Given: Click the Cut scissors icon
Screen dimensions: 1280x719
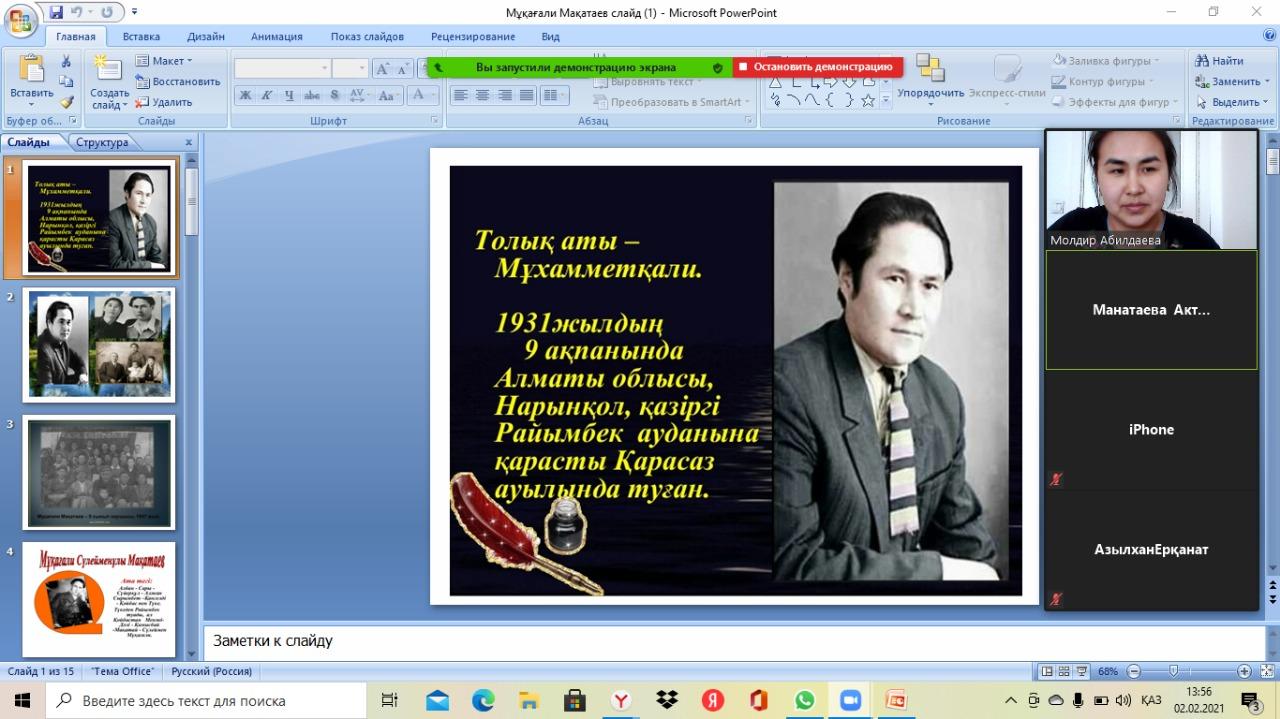Looking at the screenshot, I should 67,61.
